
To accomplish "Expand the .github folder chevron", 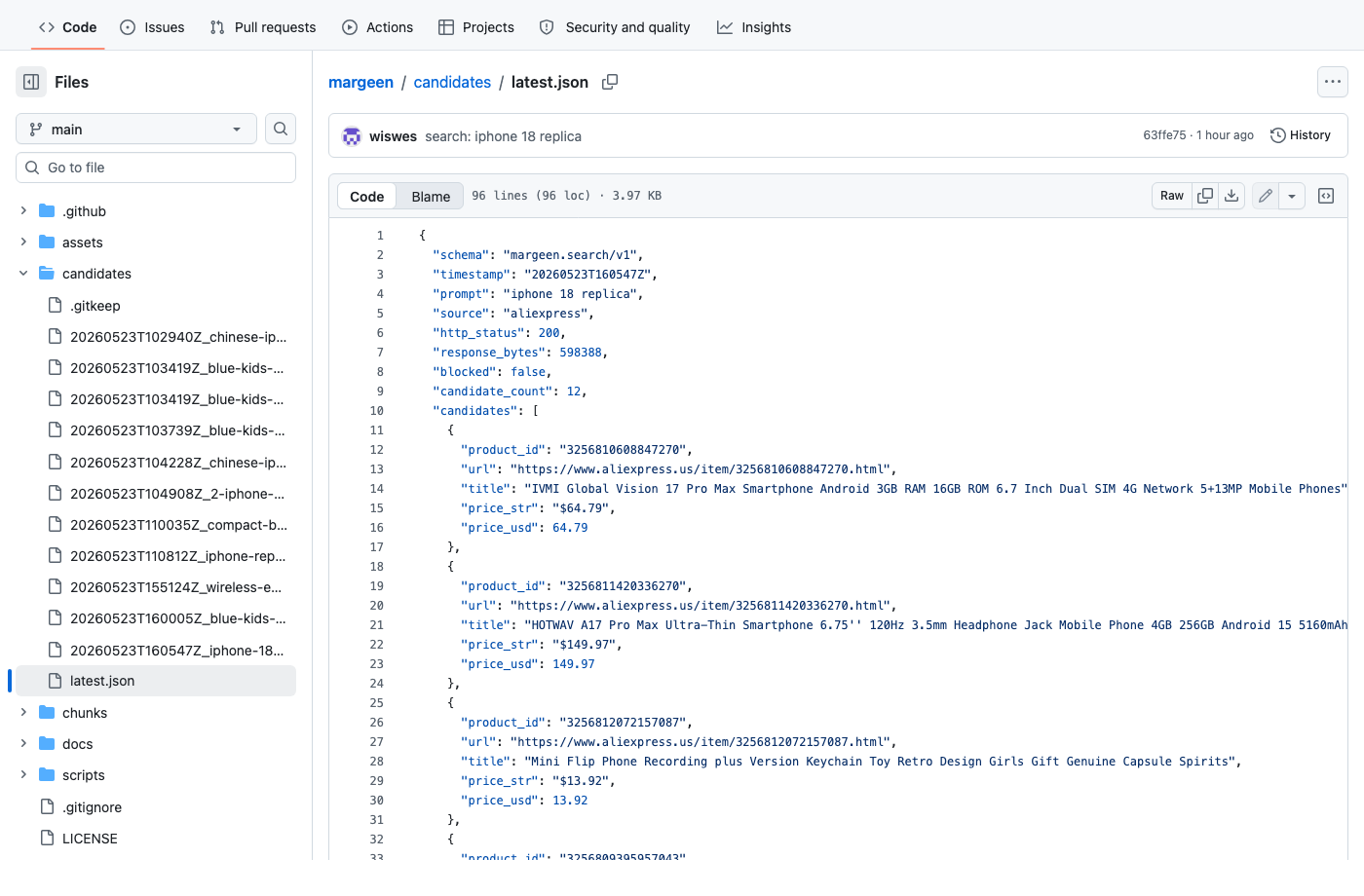I will 23,211.
